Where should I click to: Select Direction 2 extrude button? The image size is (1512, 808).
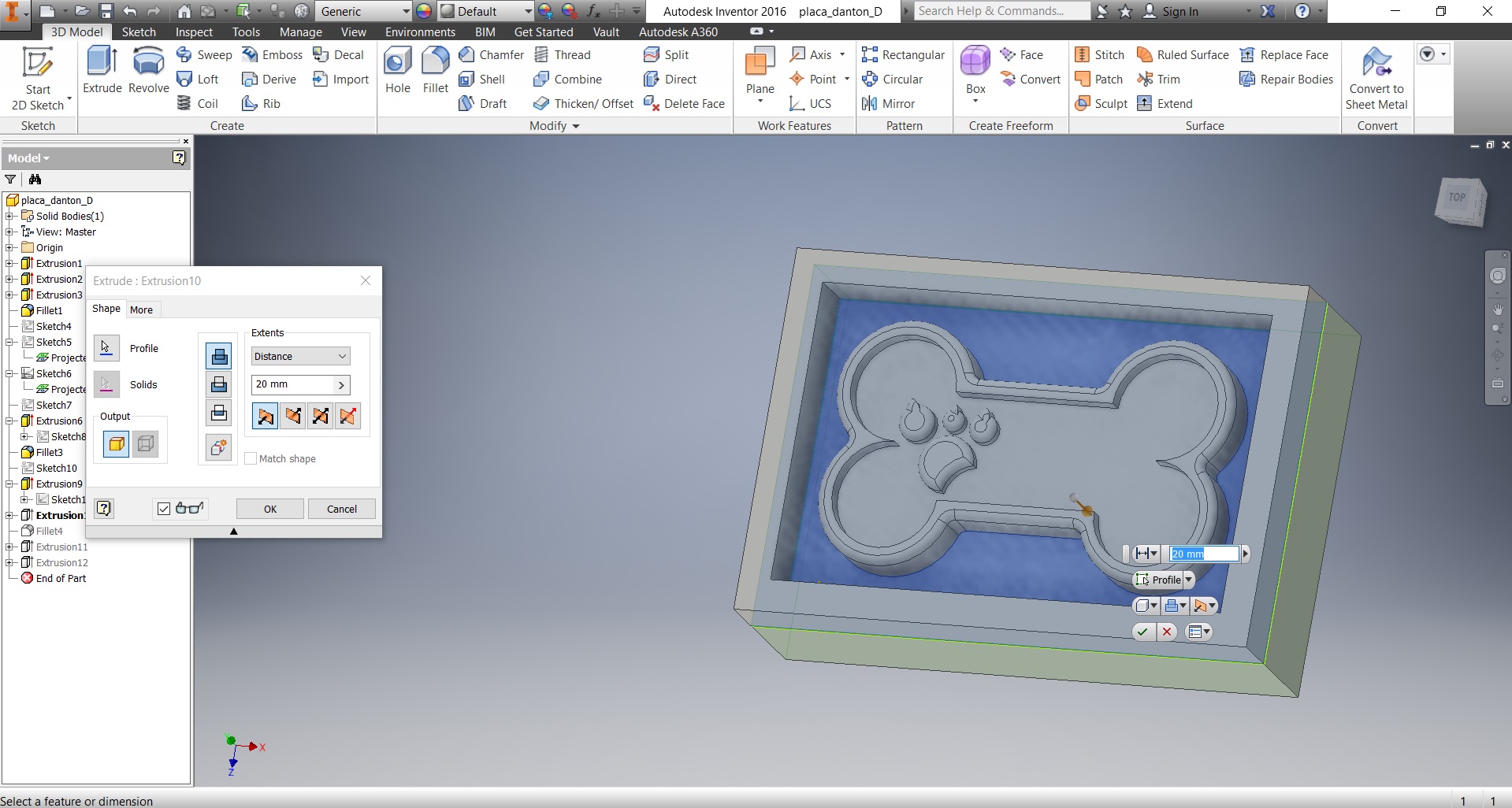tap(293, 416)
